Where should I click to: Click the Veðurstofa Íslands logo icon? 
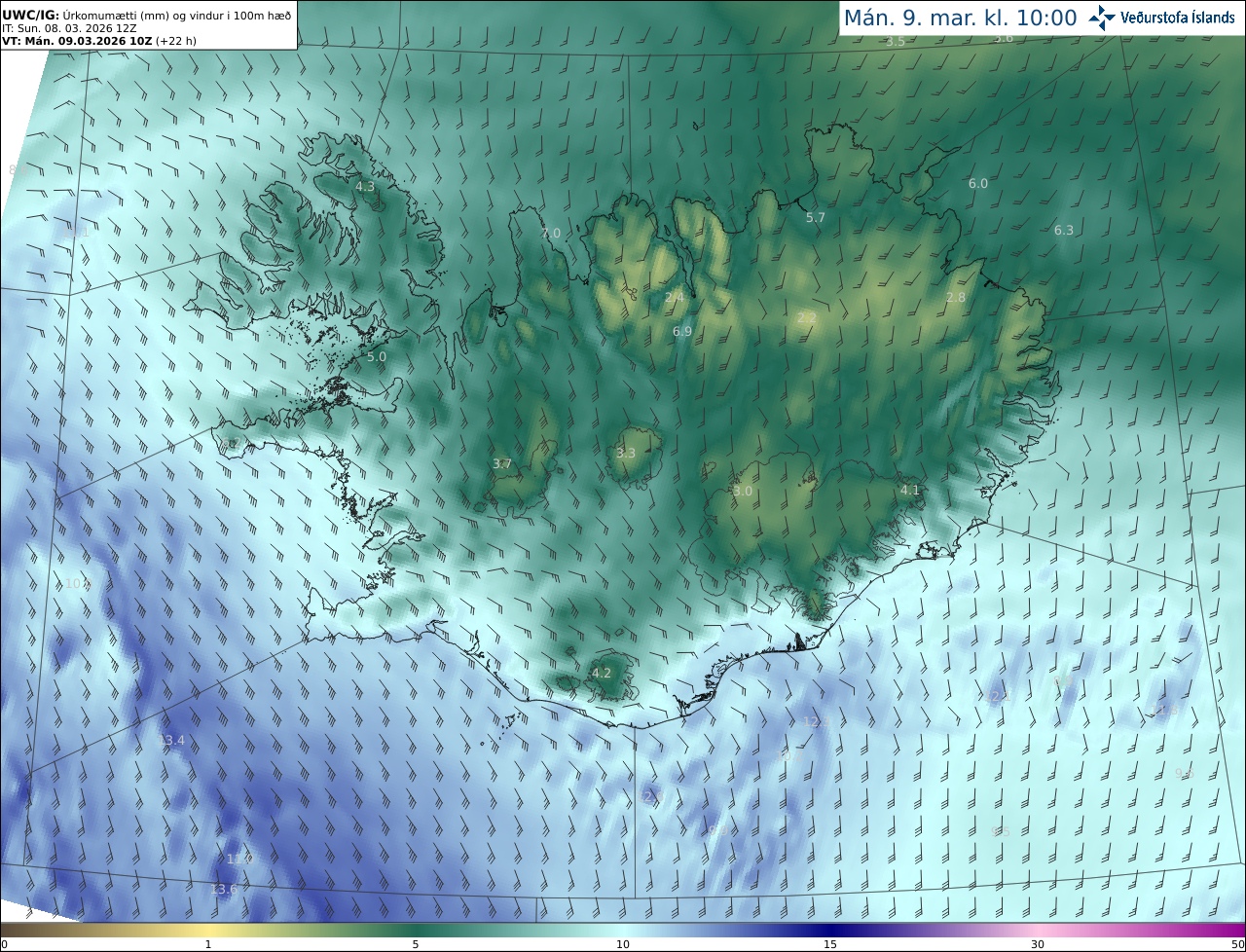[1102, 18]
